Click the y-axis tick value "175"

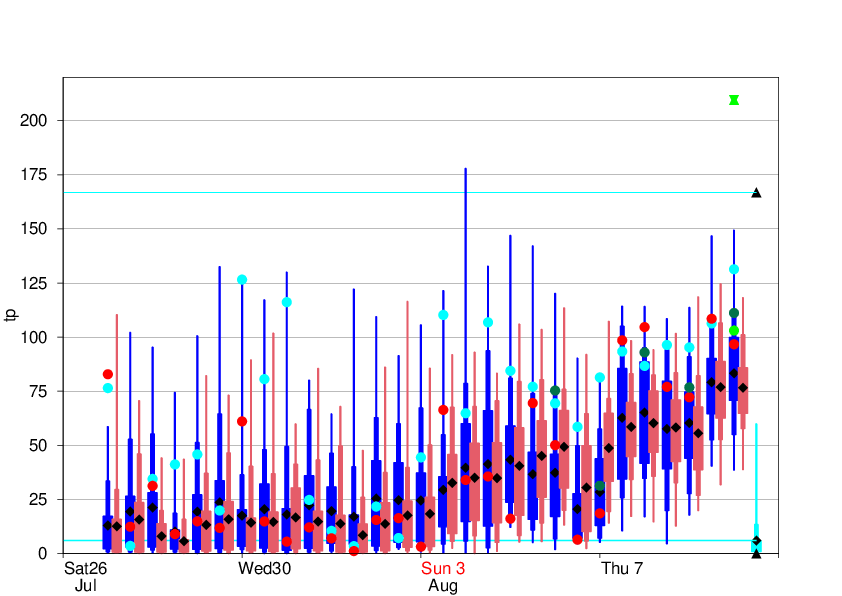(x=33, y=175)
